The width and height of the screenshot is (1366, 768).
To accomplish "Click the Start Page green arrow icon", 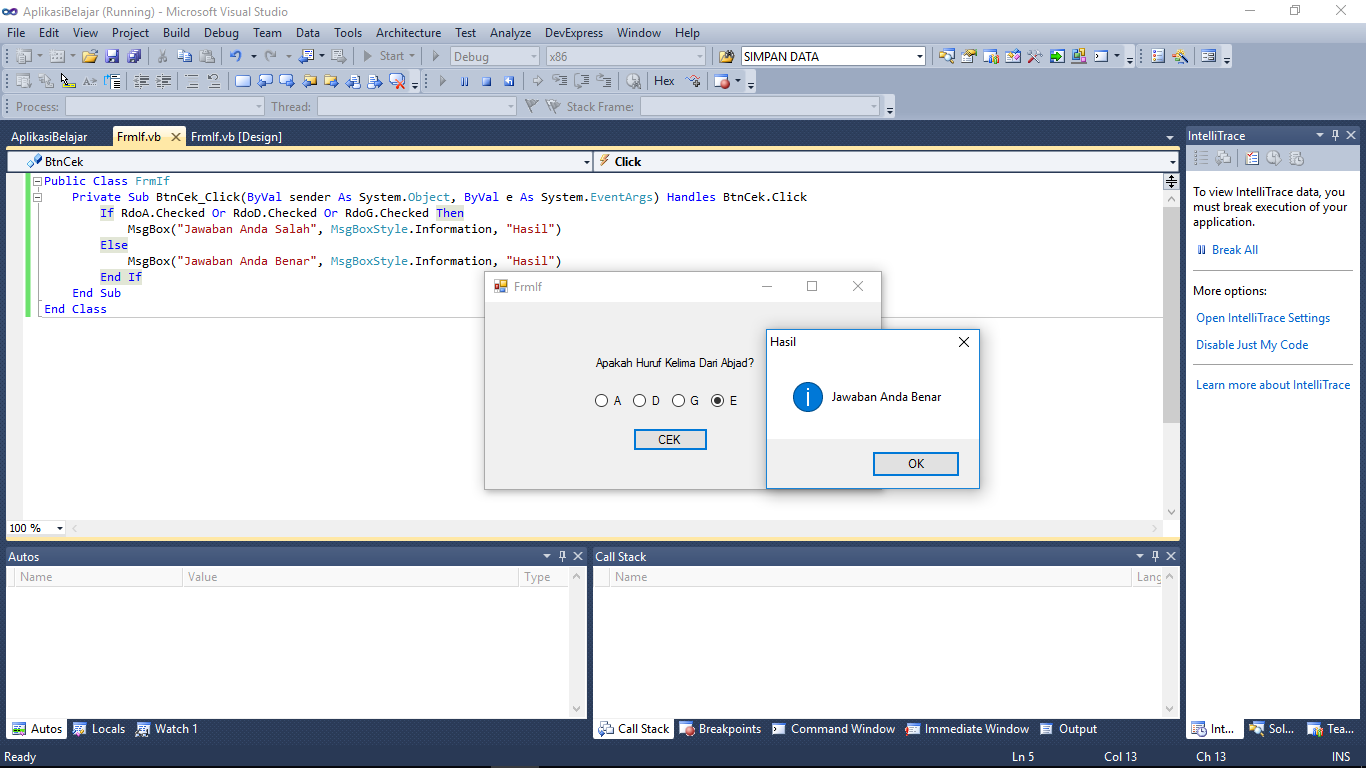I will click(1057, 56).
